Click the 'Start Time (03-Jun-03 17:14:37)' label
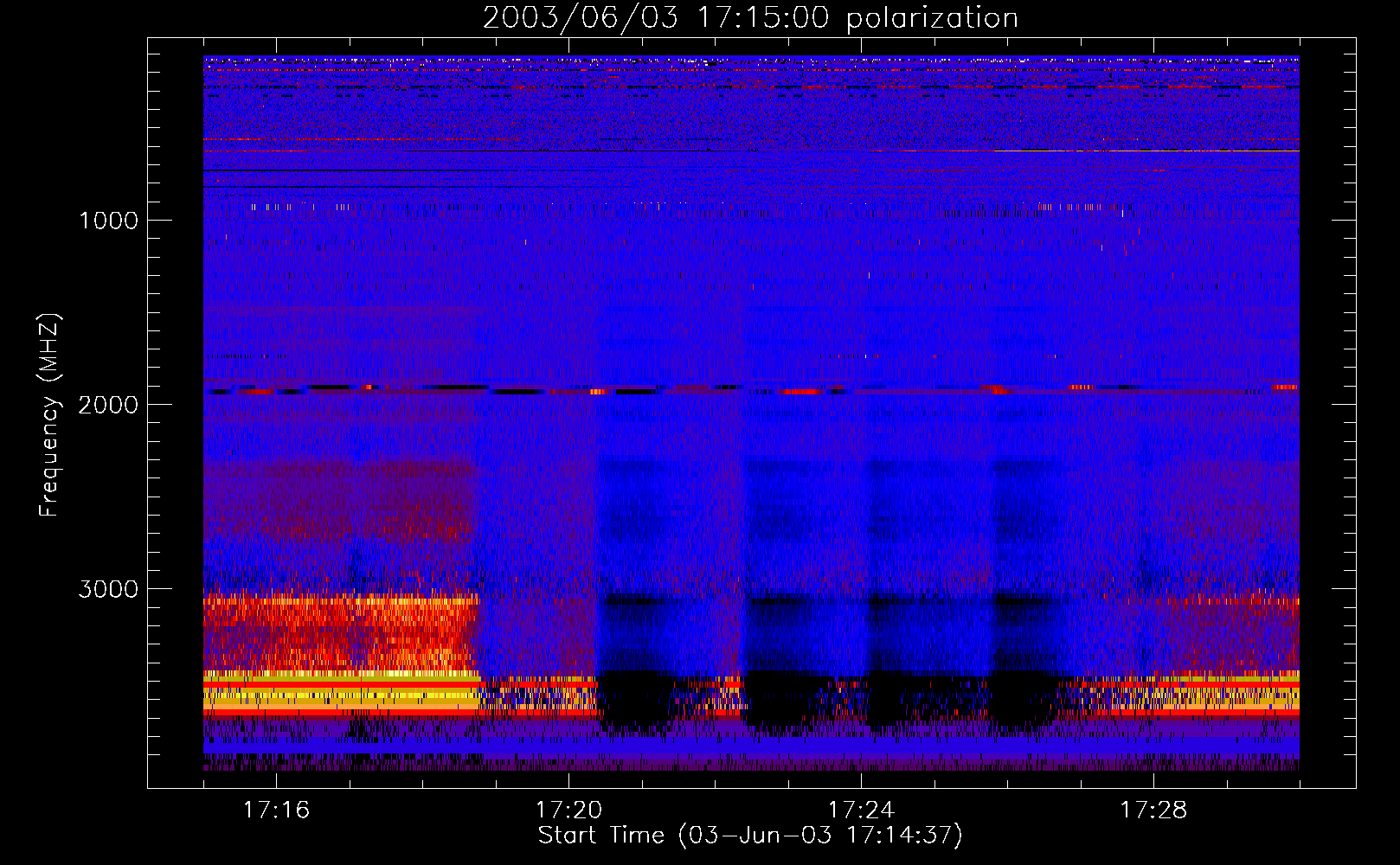 [x=750, y=836]
